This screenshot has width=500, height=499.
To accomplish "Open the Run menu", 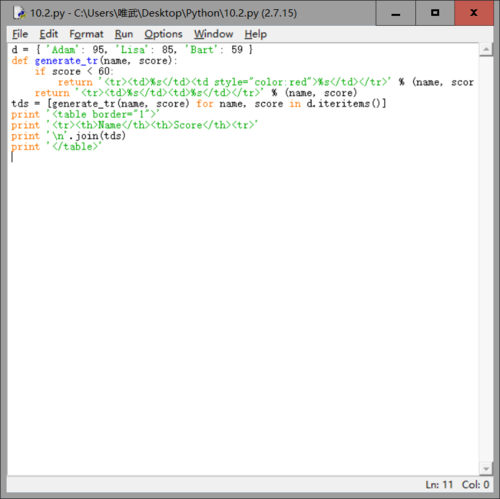I will point(124,34).
